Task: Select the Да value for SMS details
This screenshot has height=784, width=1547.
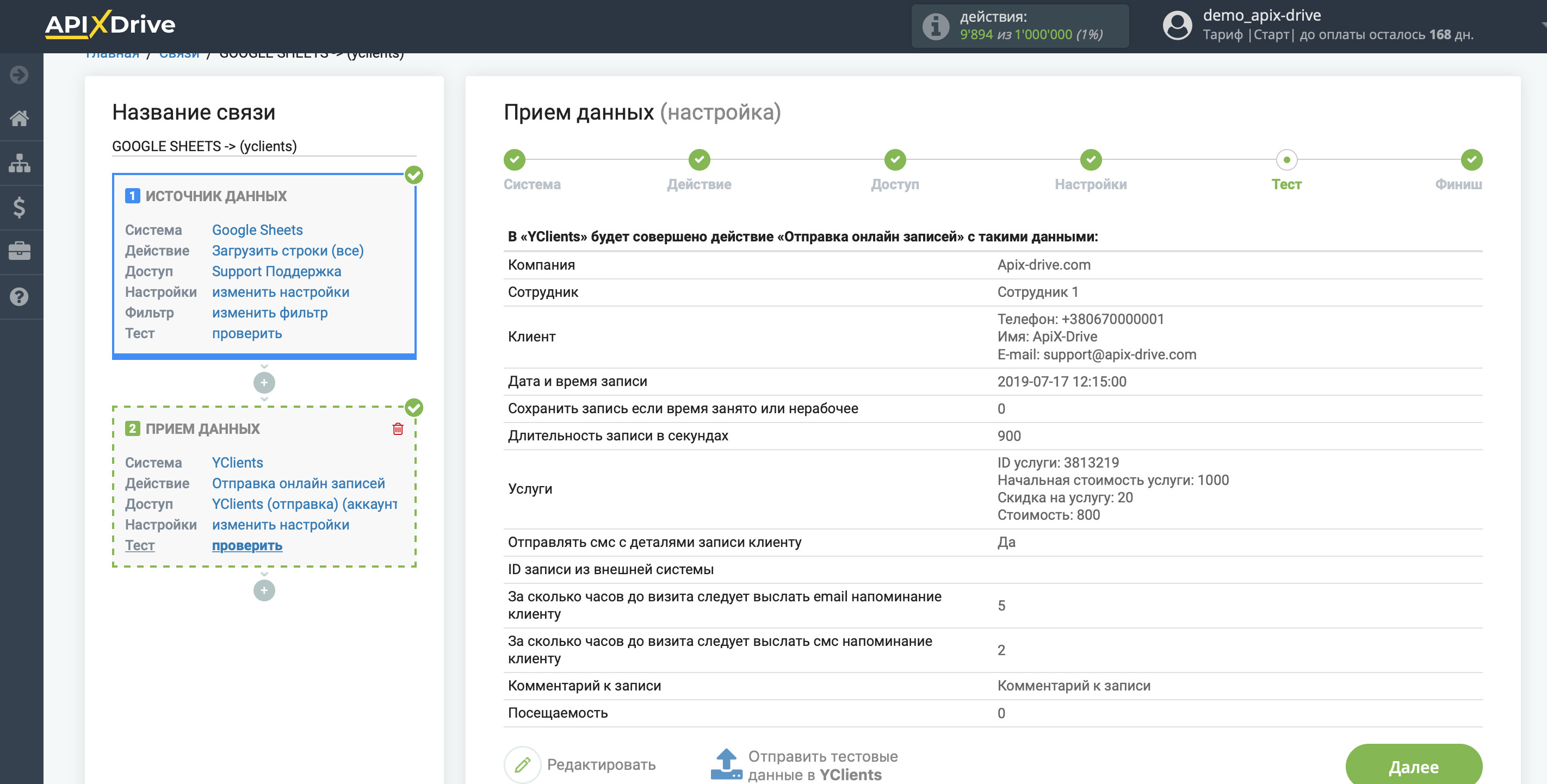Action: coord(1006,542)
